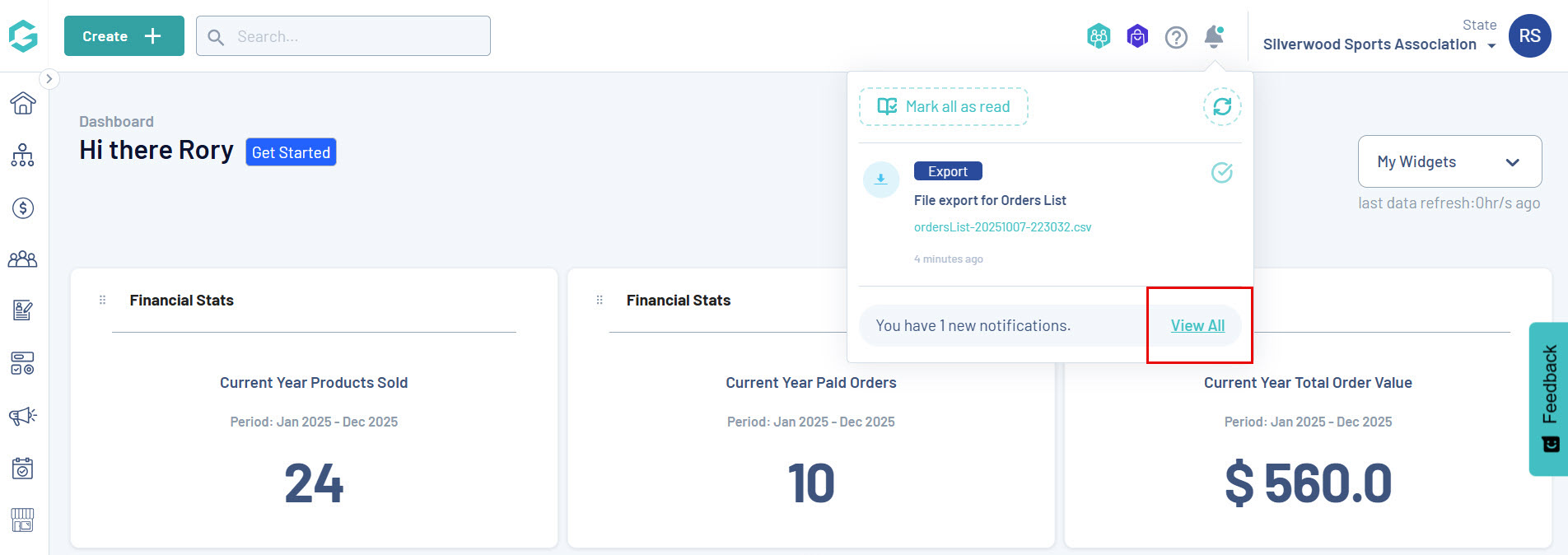1568x555 pixels.
Task: Click the notification bell icon
Action: tap(1214, 37)
